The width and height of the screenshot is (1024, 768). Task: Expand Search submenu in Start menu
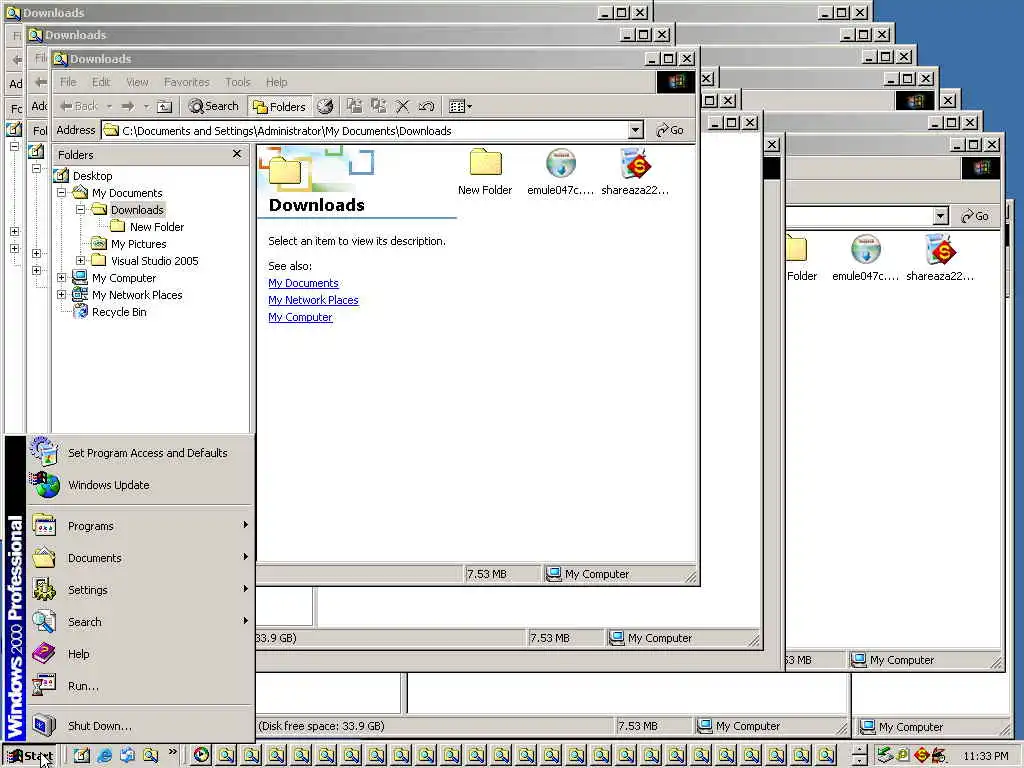click(140, 622)
